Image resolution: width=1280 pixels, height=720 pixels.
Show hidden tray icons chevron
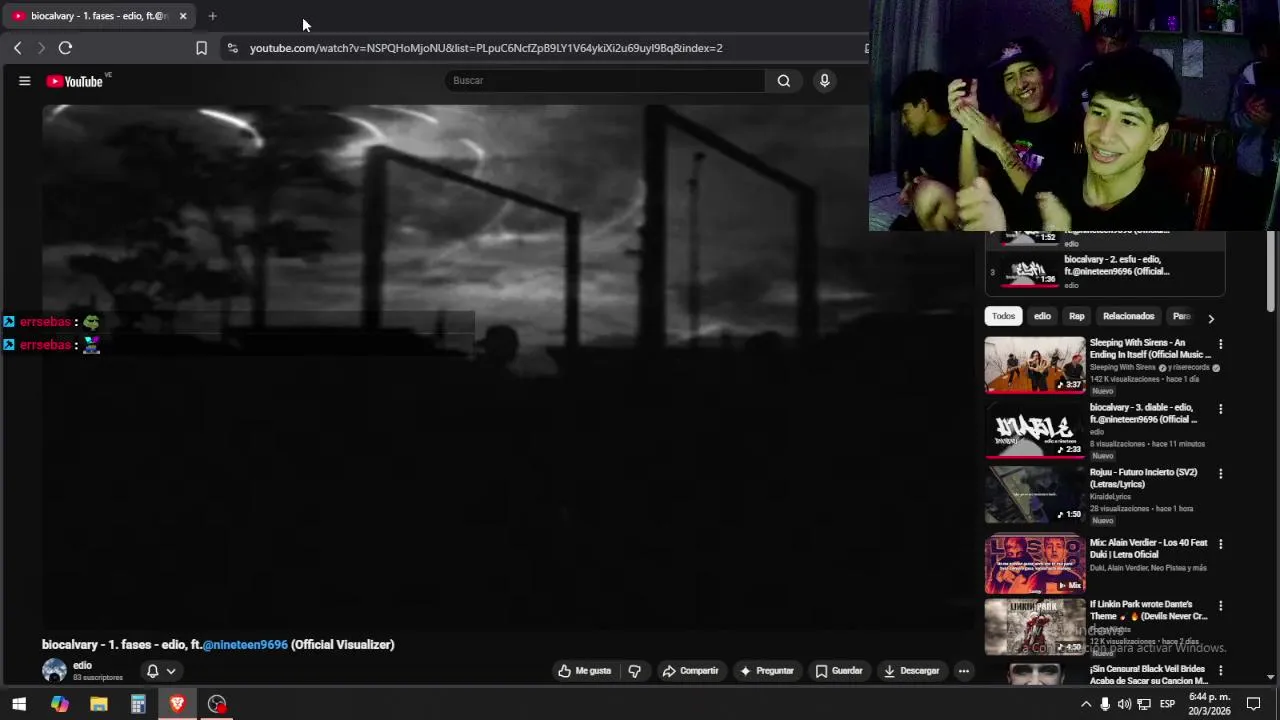[1086, 704]
